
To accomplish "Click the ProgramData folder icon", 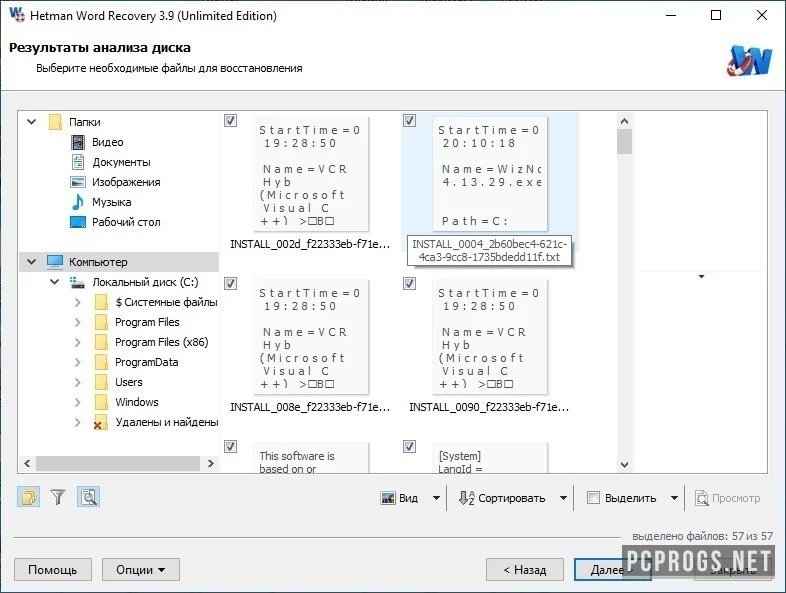I will point(101,362).
